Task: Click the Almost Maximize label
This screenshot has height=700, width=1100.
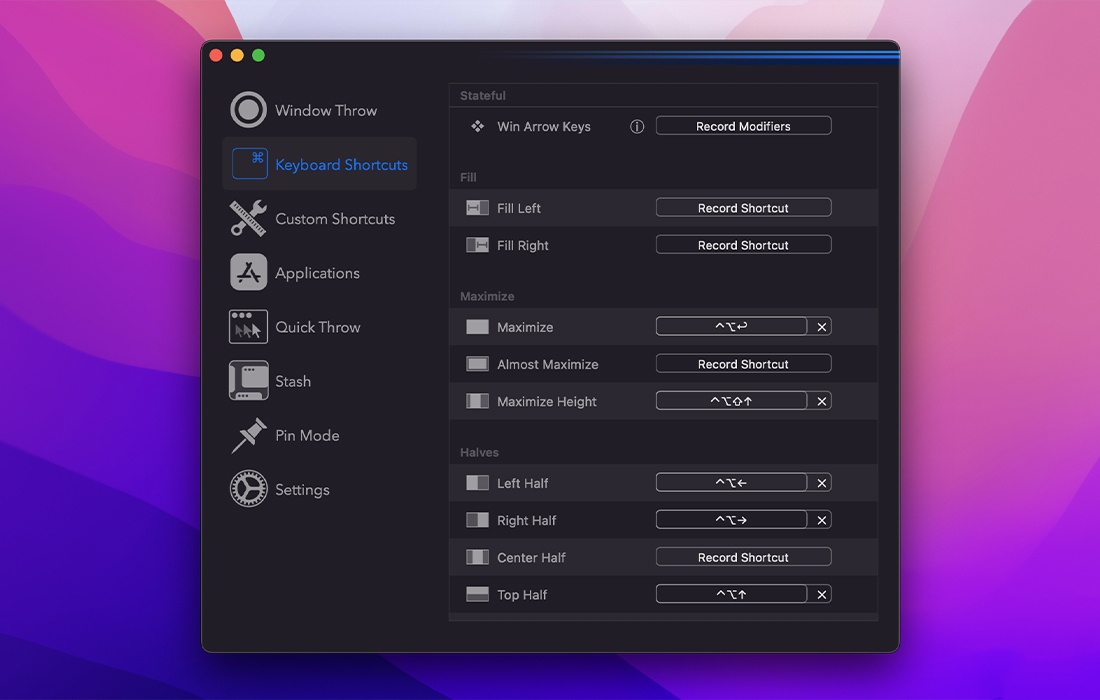Action: point(547,364)
